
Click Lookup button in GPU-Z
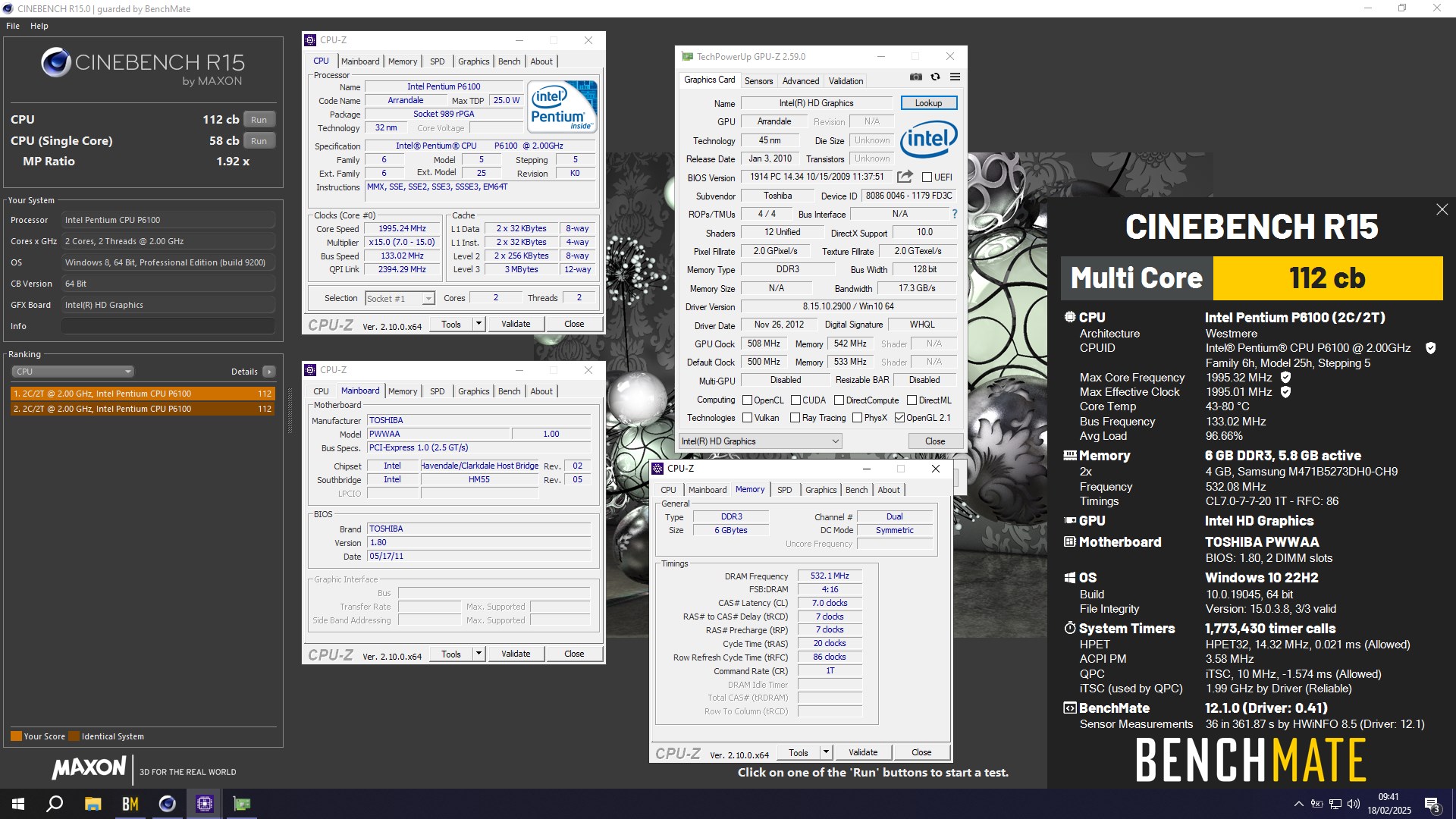tap(928, 103)
